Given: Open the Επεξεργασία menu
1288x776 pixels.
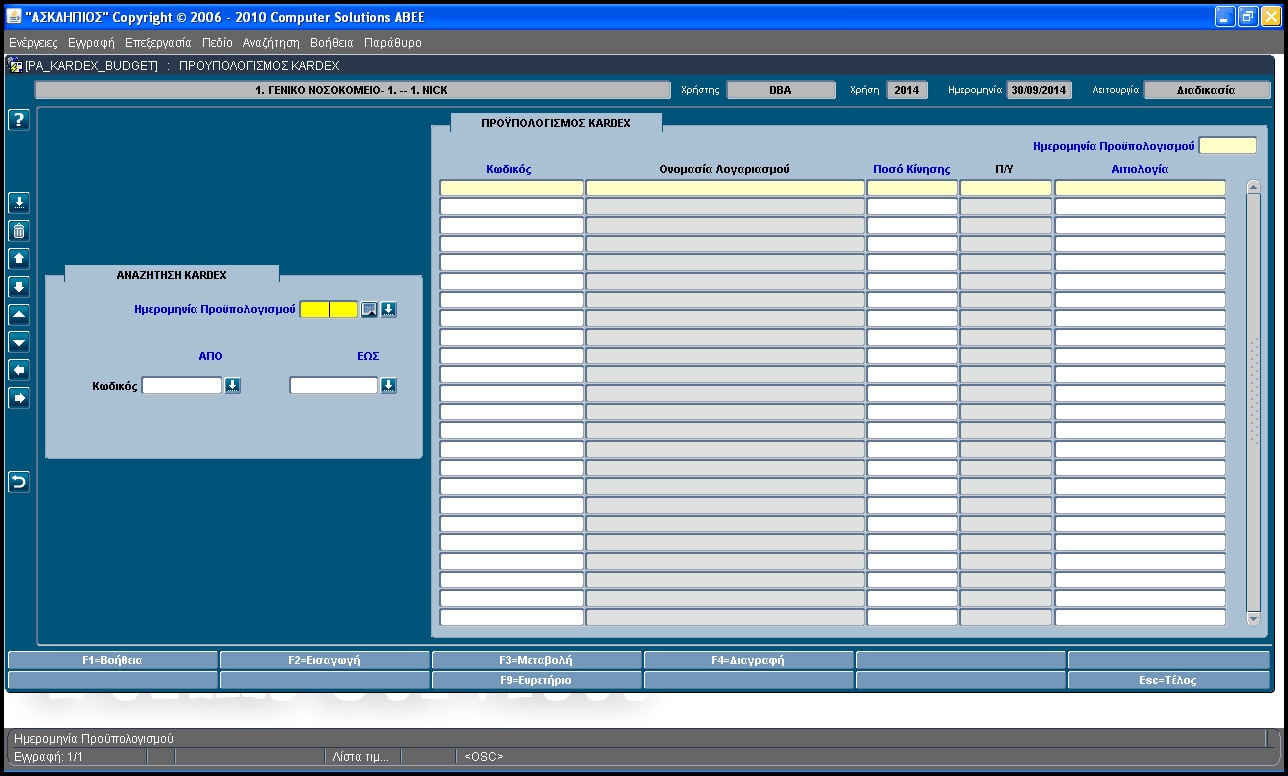Looking at the screenshot, I should click(158, 43).
